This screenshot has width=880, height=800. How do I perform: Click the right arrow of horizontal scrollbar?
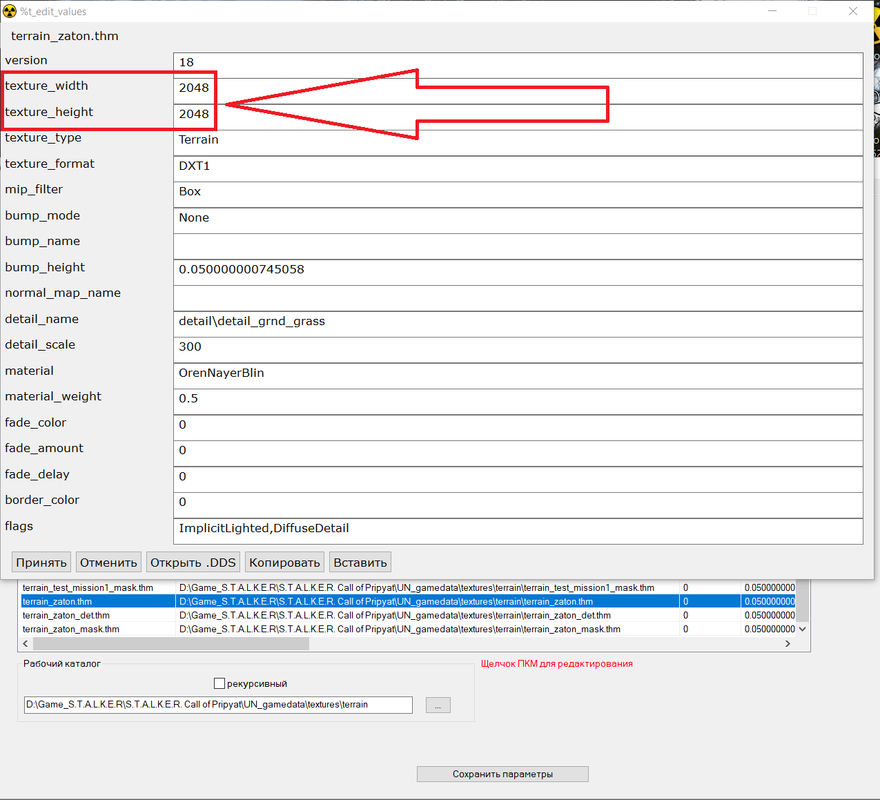[x=787, y=643]
